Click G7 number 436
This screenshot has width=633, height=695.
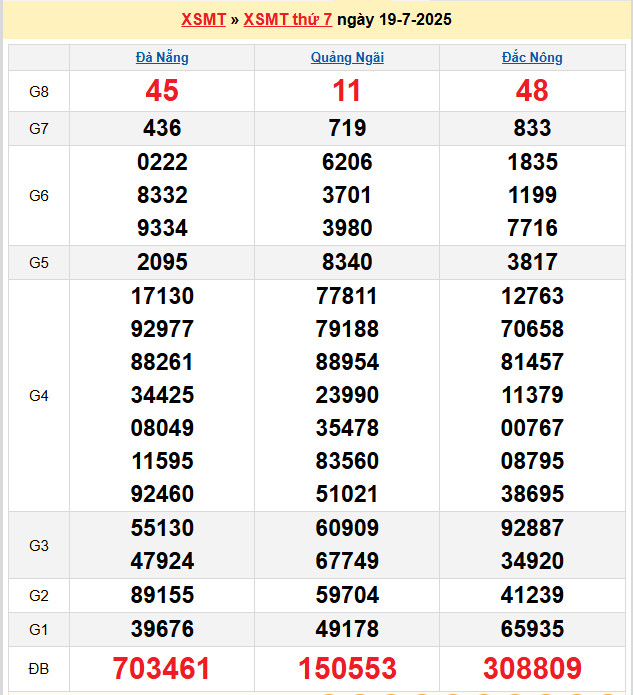pos(162,128)
